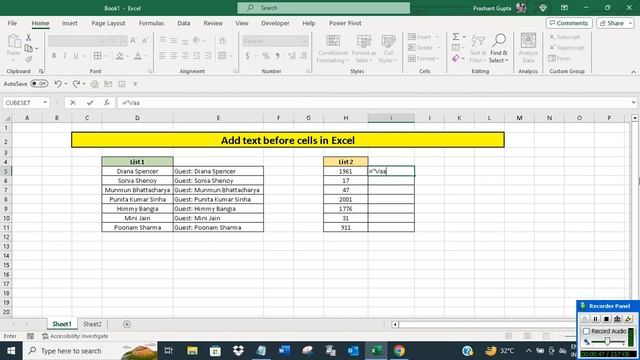This screenshot has height=360, width=640.
Task: Switch to the Power Pivot tab
Action: [345, 23]
